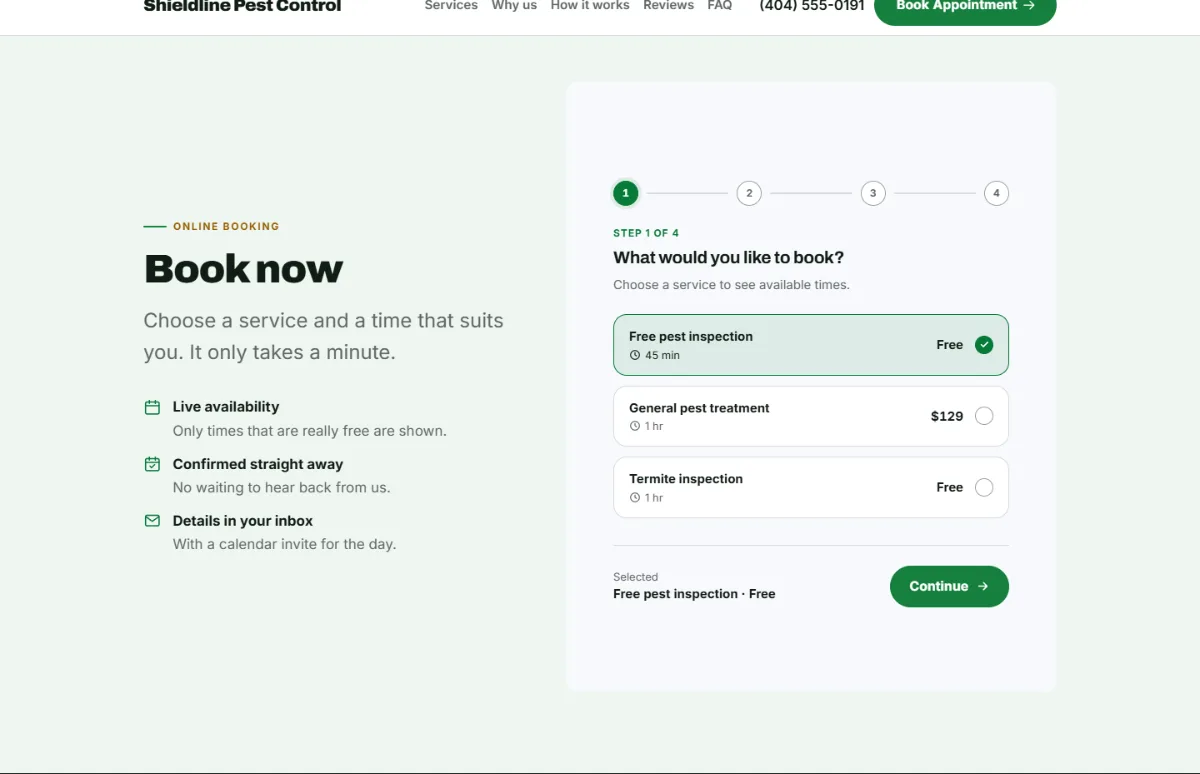
Task: Click the ONLINE BOOKING label
Action: pyautogui.click(x=226, y=227)
